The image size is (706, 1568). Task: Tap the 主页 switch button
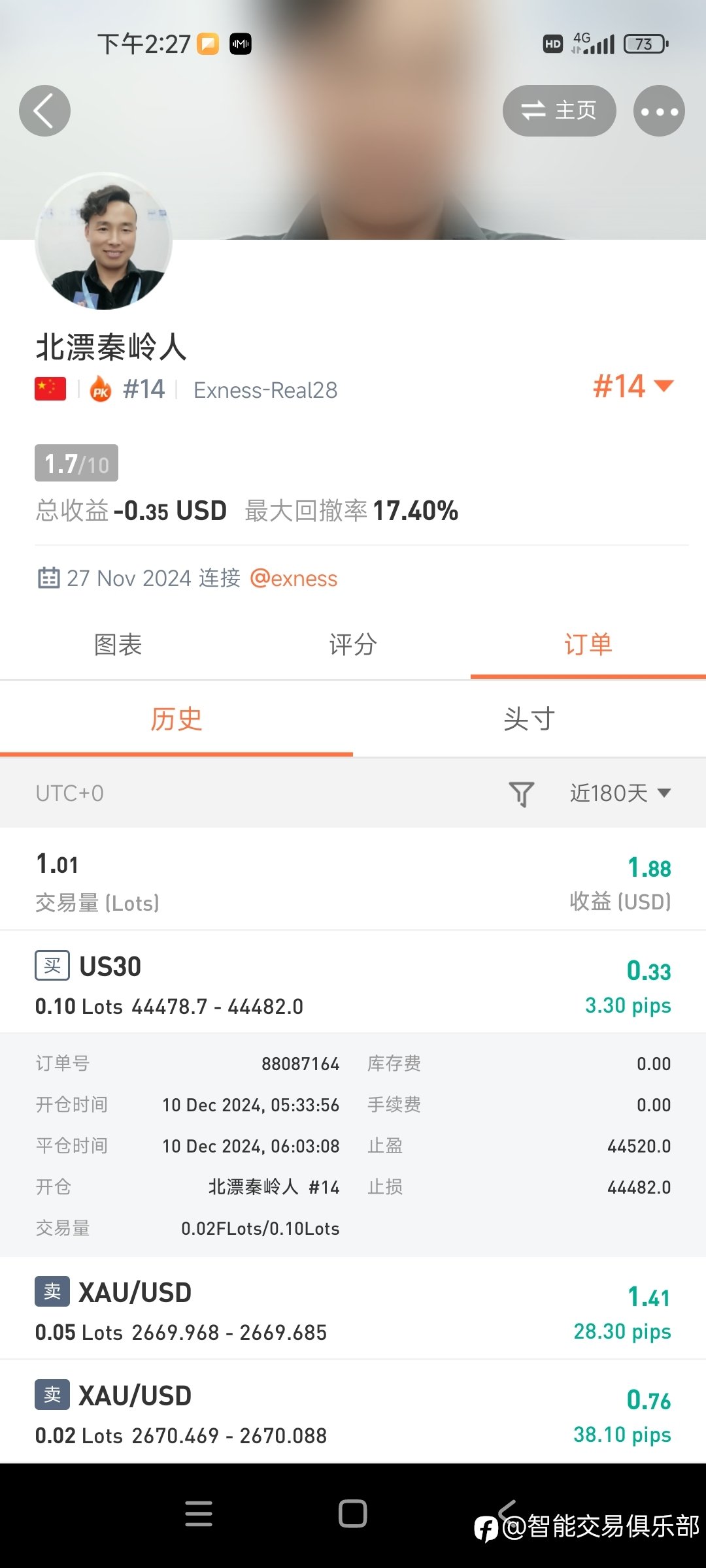[559, 110]
